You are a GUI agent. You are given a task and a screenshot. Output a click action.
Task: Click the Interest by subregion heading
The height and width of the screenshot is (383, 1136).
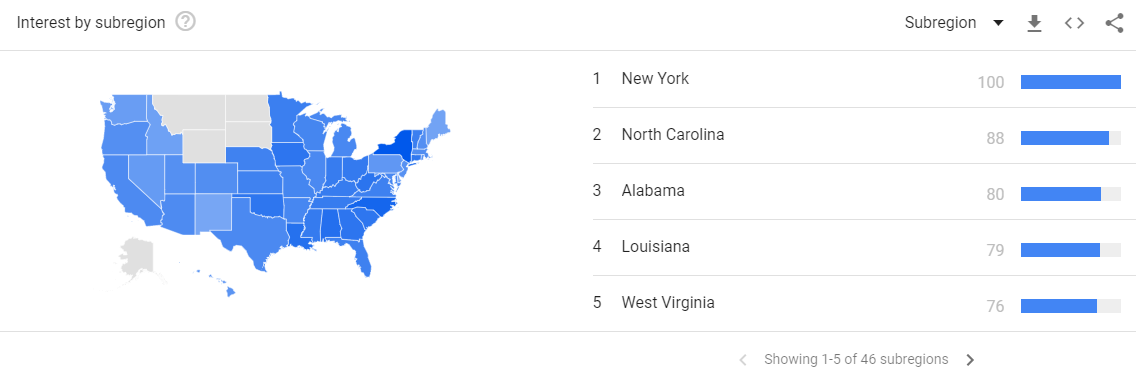[x=91, y=22]
